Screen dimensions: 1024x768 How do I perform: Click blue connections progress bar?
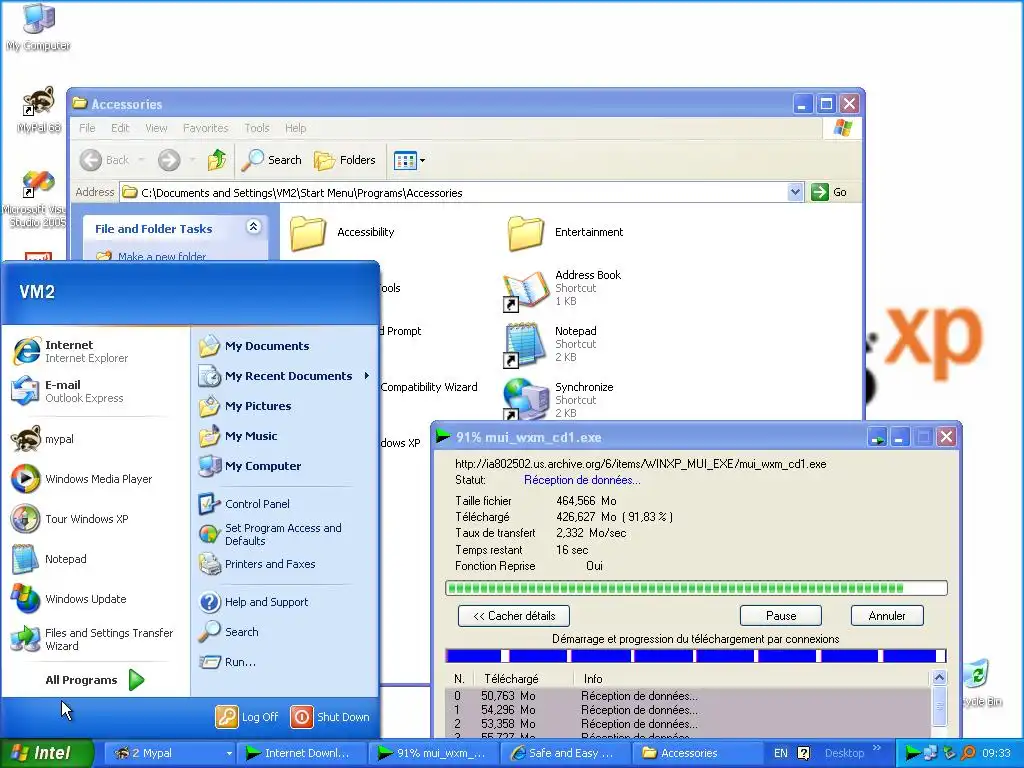click(696, 656)
